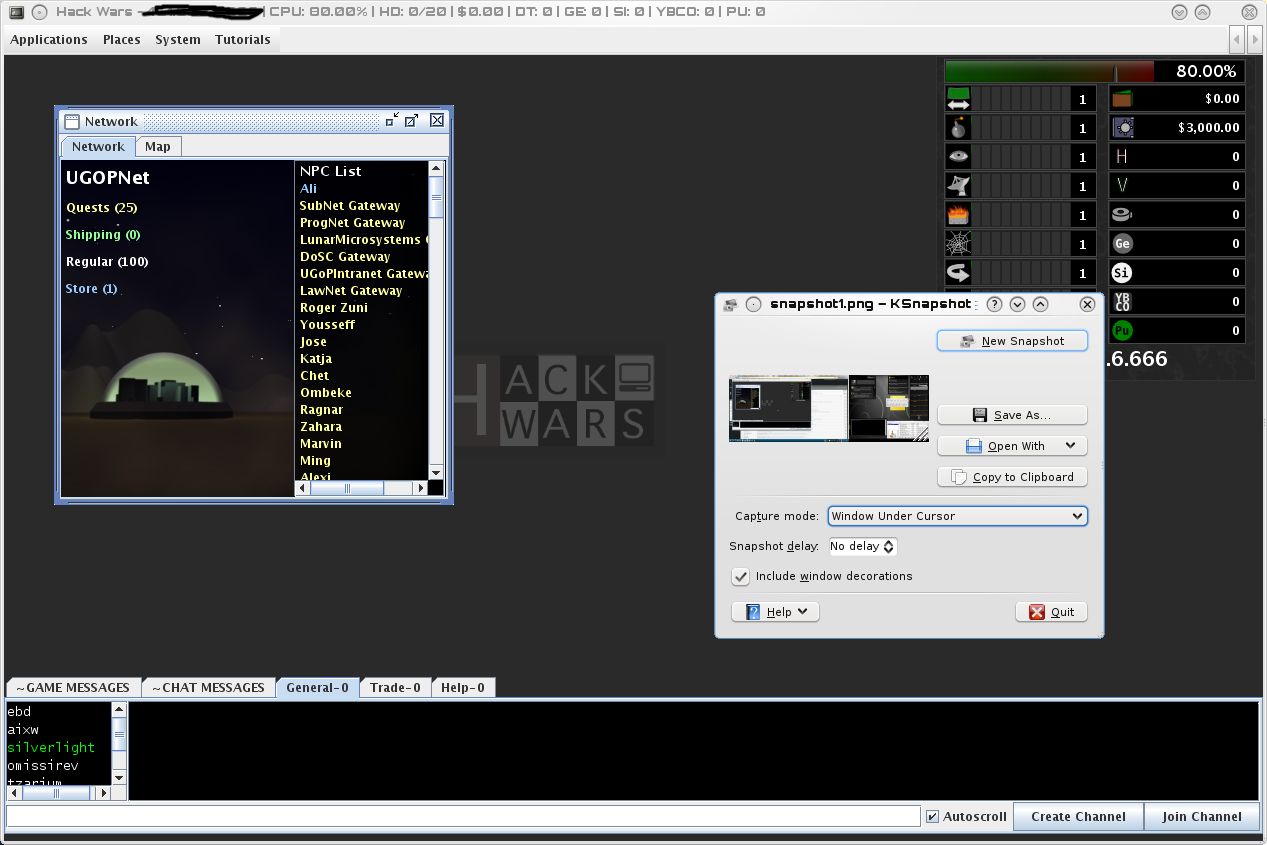Open the Capture mode dropdown
Viewport: 1267px width, 845px height.
coord(957,516)
